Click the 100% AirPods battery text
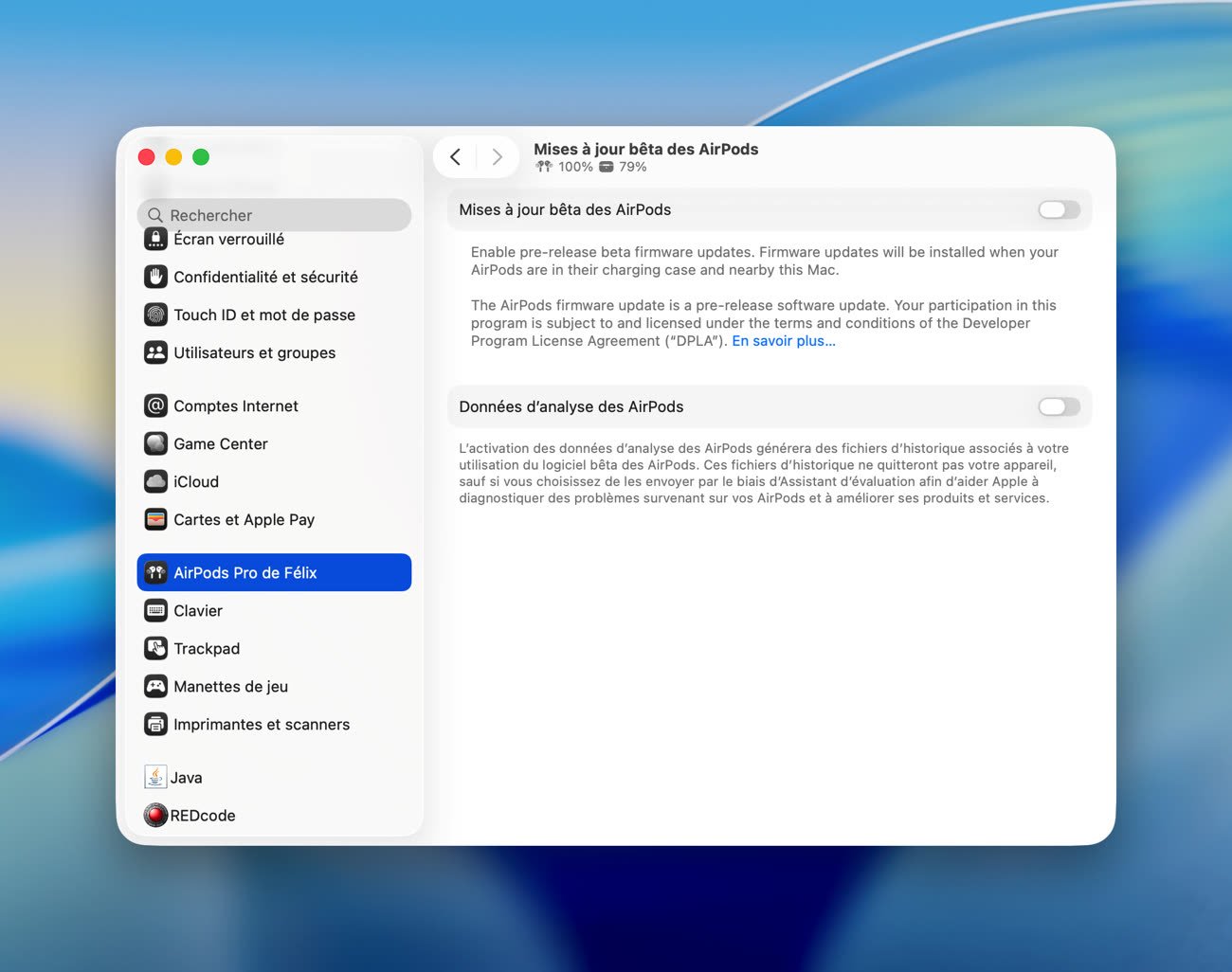Screen dimensions: 1232x972 coord(575,167)
